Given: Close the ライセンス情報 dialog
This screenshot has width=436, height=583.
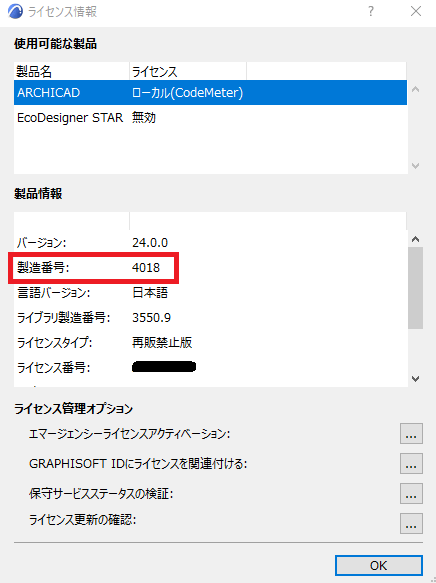Looking at the screenshot, I should click(x=416, y=12).
